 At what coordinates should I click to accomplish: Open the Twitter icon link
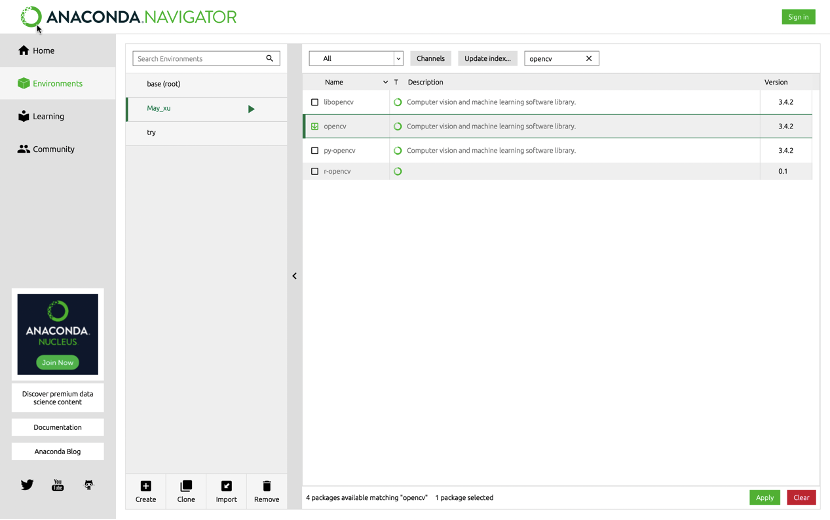coord(27,485)
